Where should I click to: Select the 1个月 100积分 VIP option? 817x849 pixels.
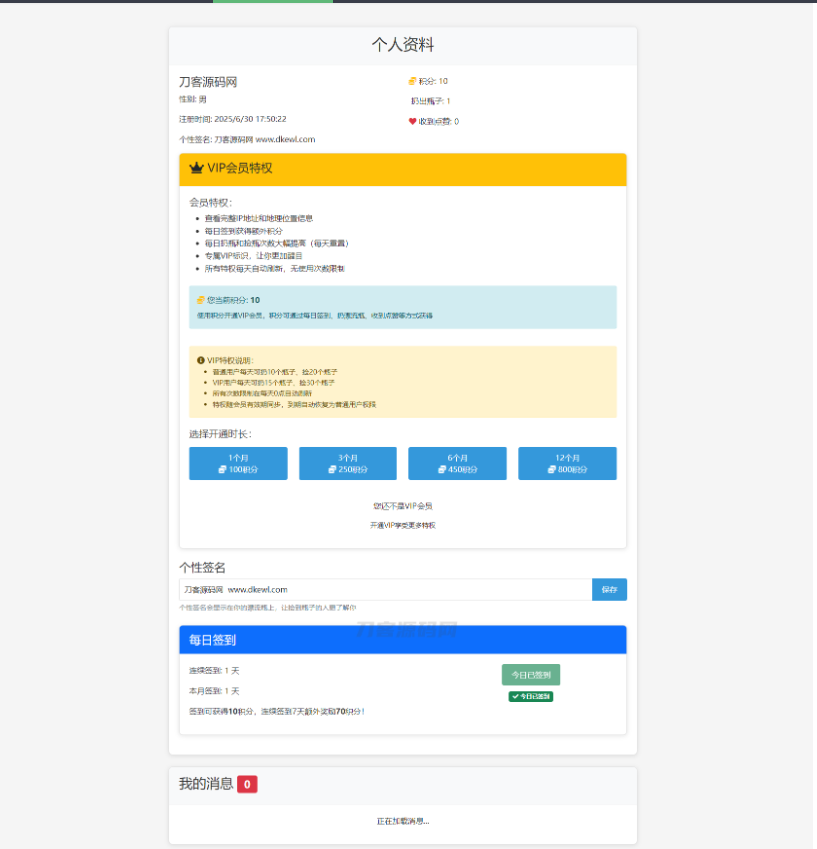coord(237,463)
